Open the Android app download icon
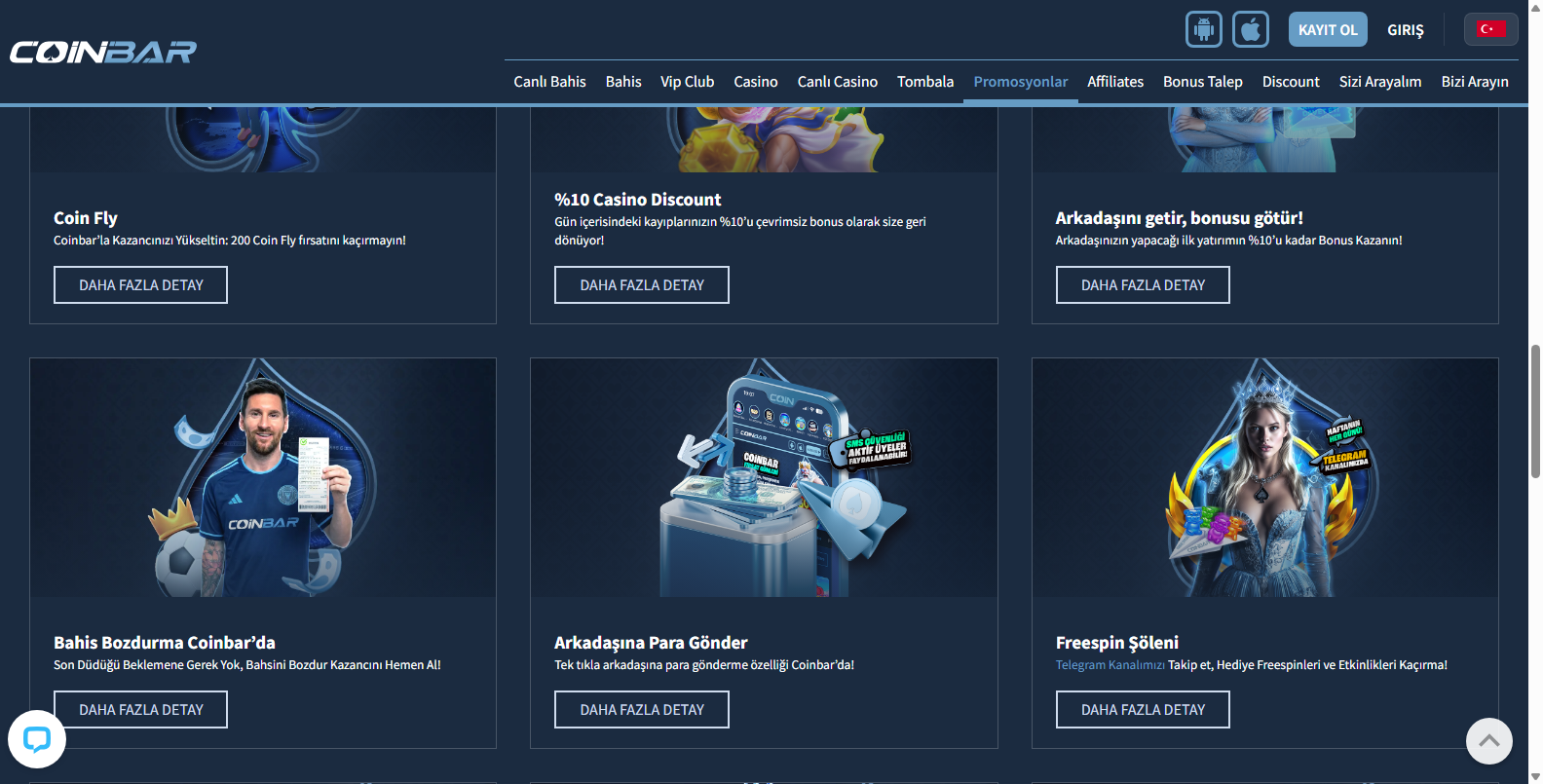1543x784 pixels. (x=1203, y=29)
